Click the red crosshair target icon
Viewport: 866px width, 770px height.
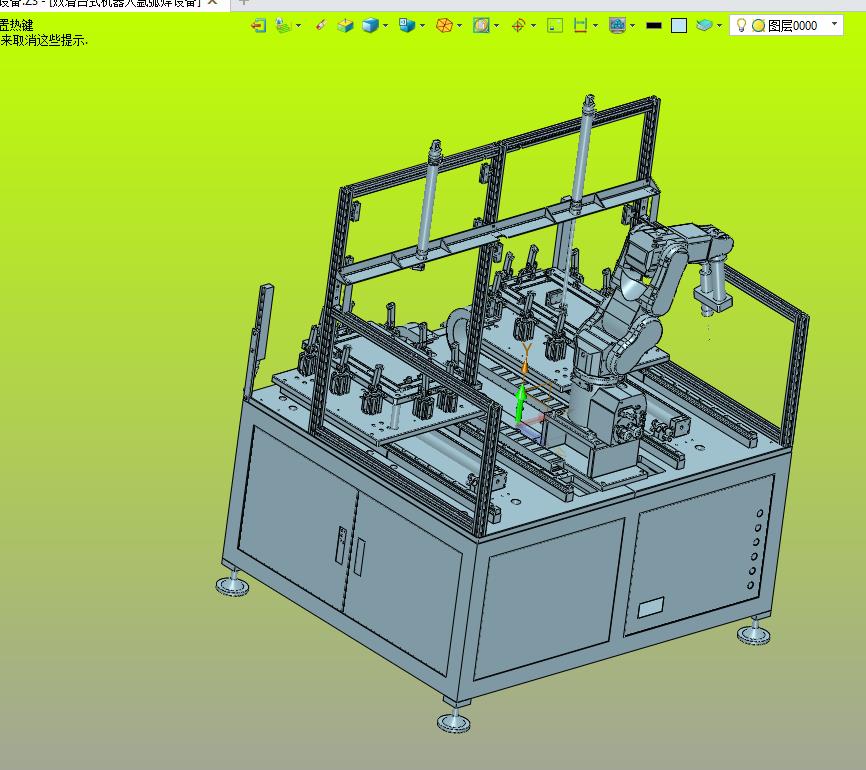[x=519, y=25]
